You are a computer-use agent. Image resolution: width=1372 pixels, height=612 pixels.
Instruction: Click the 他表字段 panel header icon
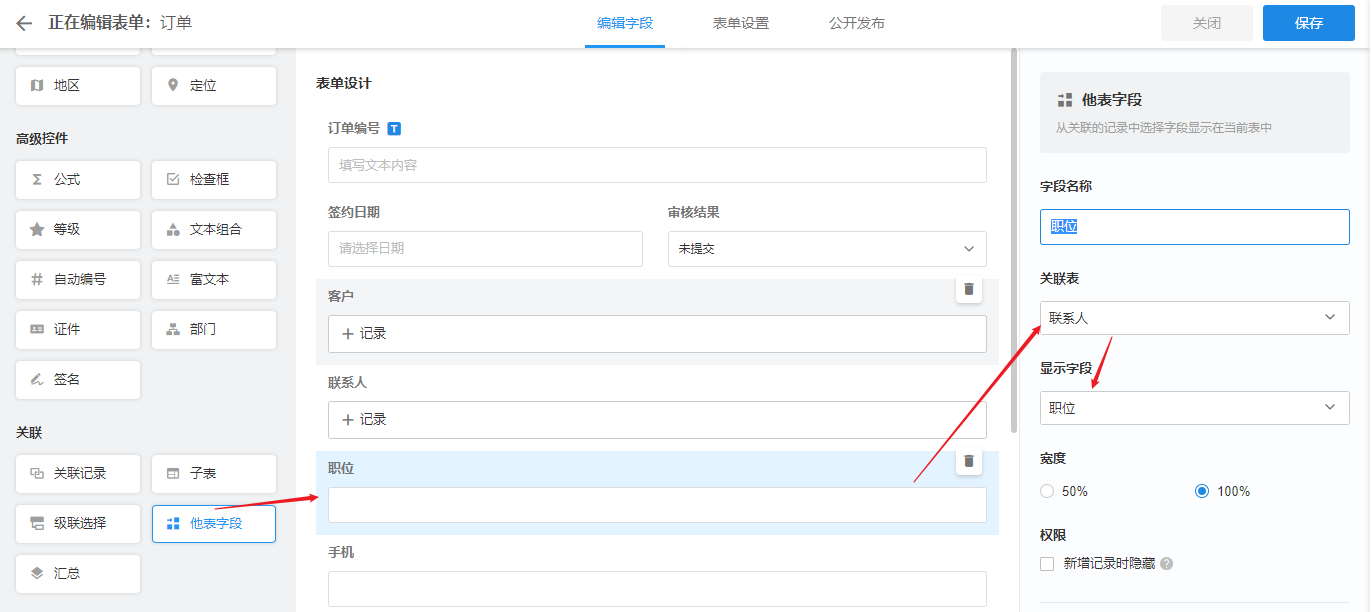(1065, 100)
